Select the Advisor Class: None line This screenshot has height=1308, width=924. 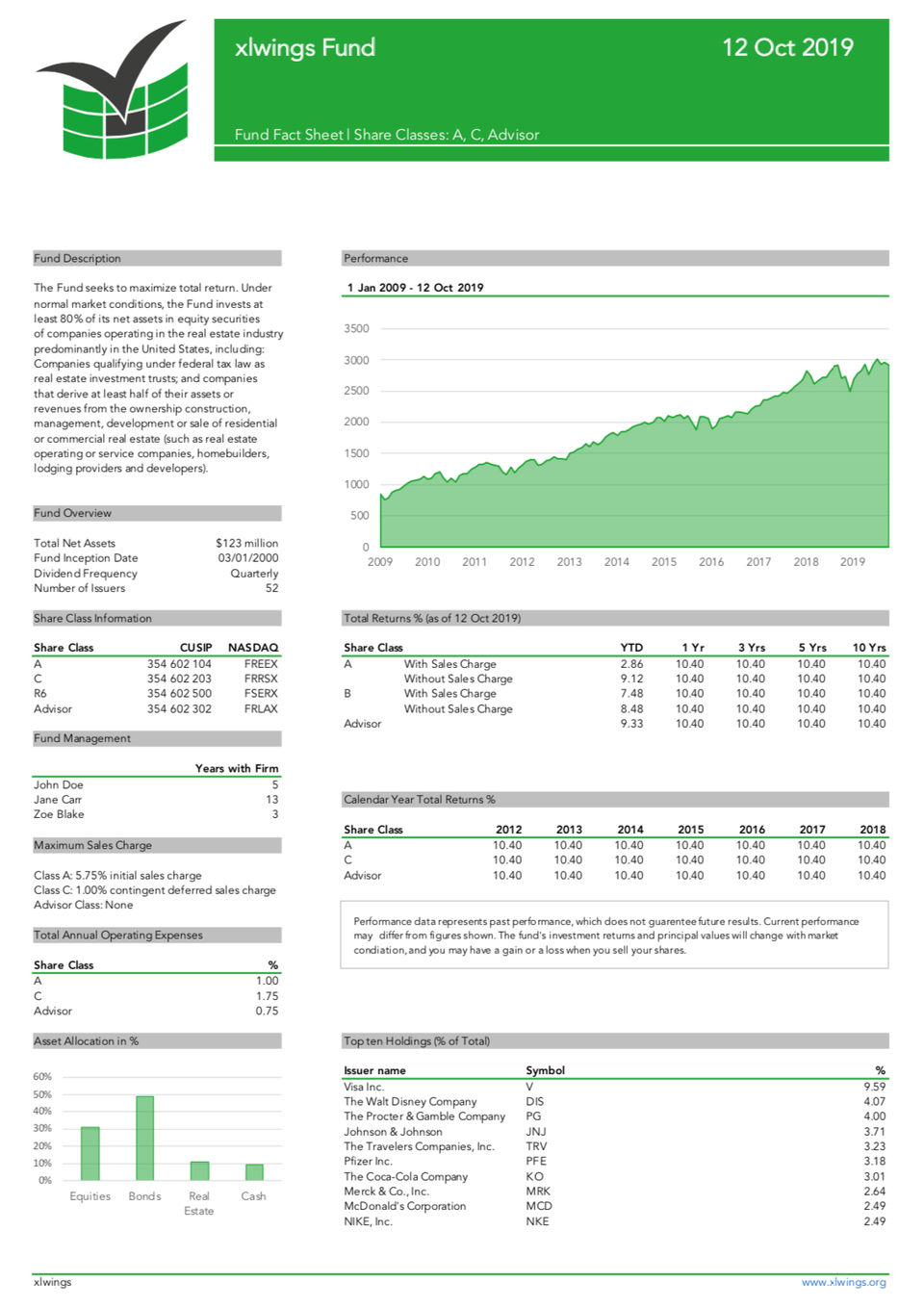pos(84,905)
